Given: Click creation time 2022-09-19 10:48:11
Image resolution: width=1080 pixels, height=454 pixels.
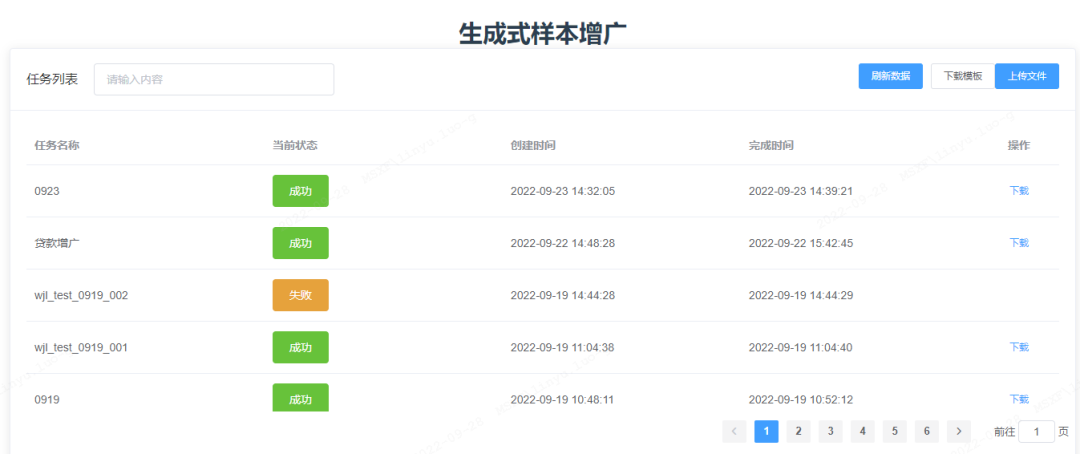Looking at the screenshot, I should [563, 399].
